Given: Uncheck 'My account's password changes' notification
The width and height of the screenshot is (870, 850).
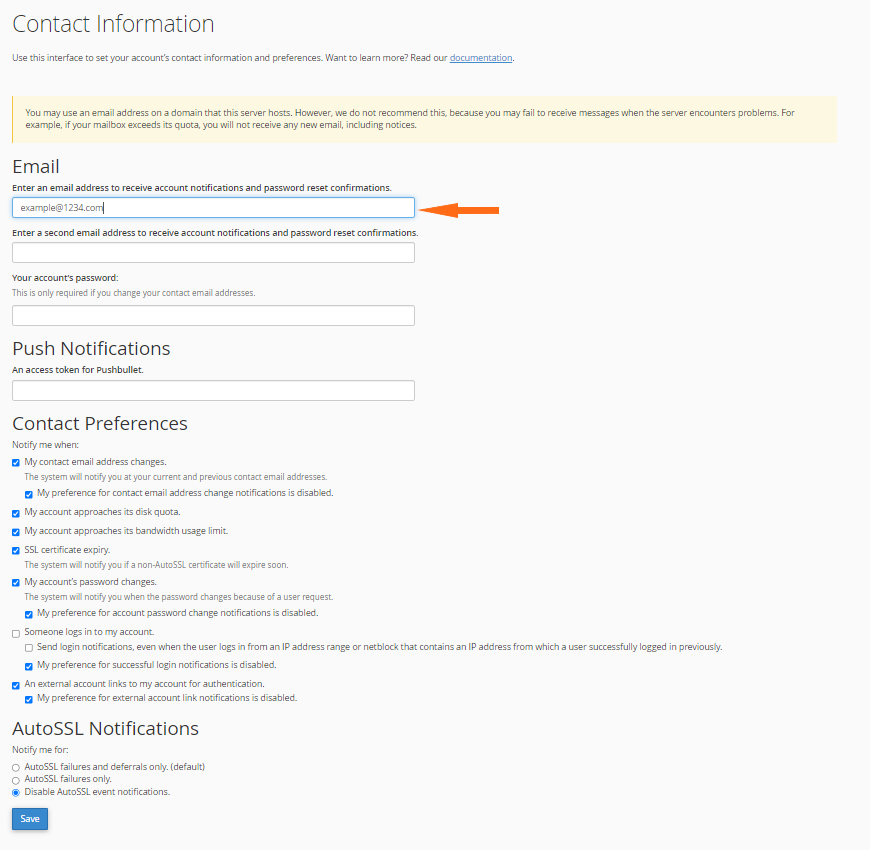Looking at the screenshot, I should [15, 582].
